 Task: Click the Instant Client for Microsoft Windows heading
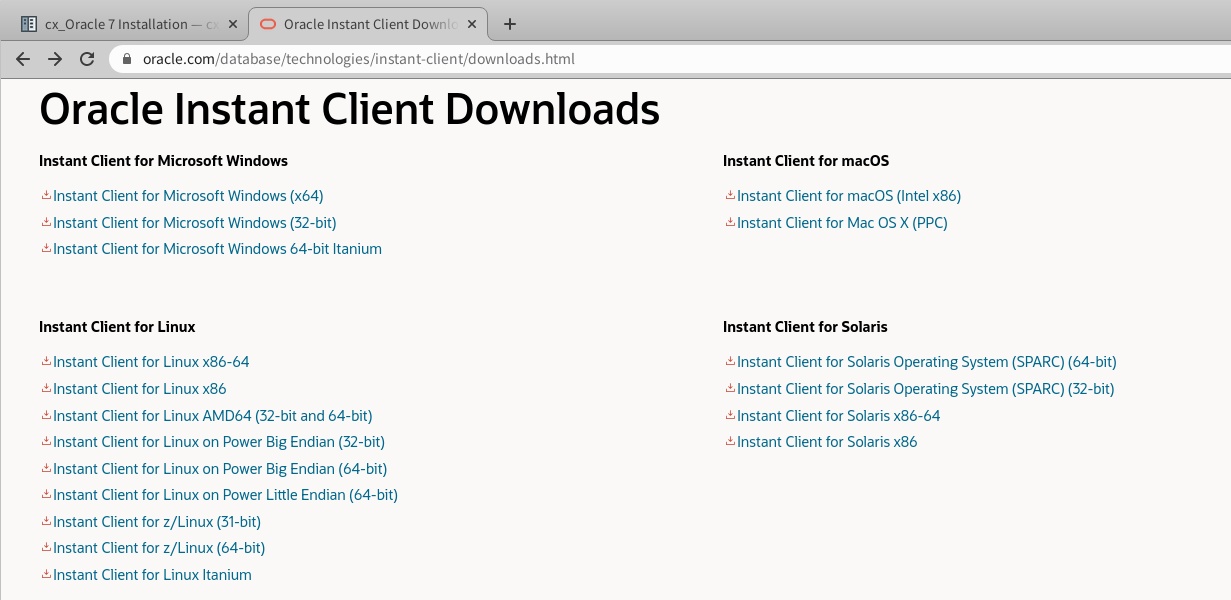[x=163, y=161]
